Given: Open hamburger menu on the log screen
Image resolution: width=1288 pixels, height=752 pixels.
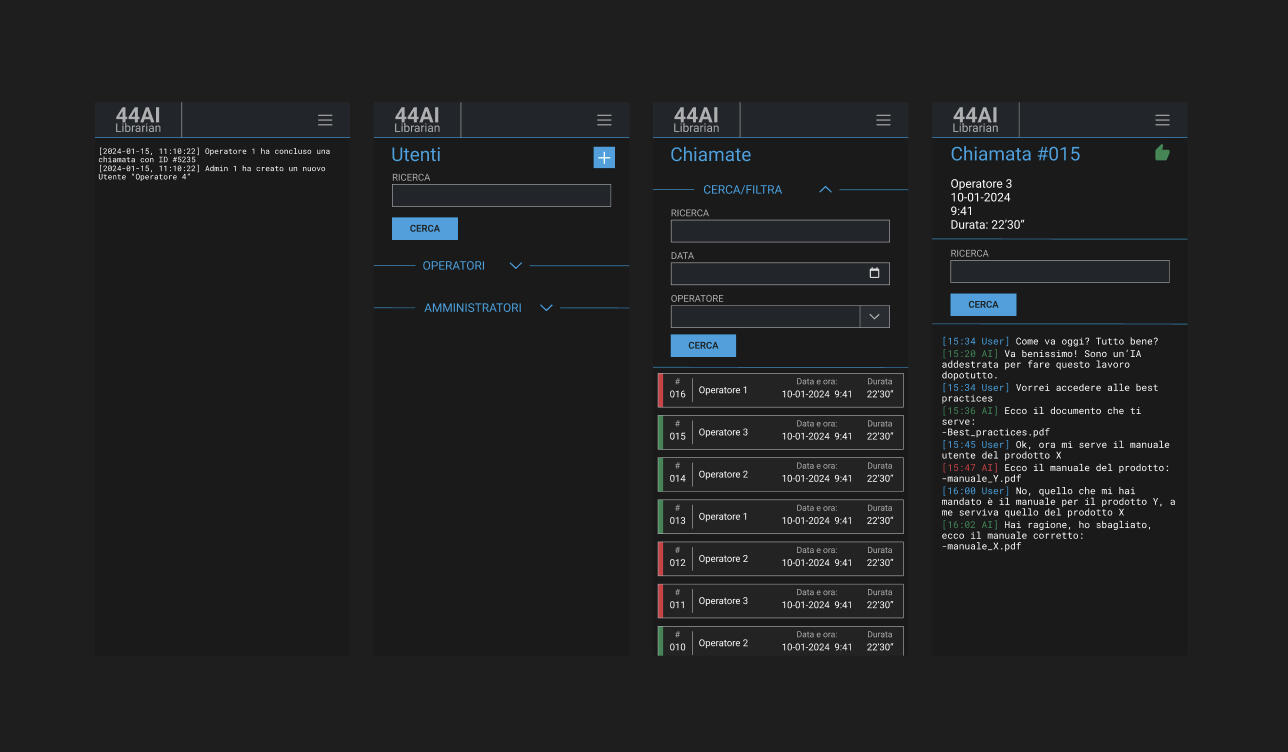Looking at the screenshot, I should [x=325, y=120].
